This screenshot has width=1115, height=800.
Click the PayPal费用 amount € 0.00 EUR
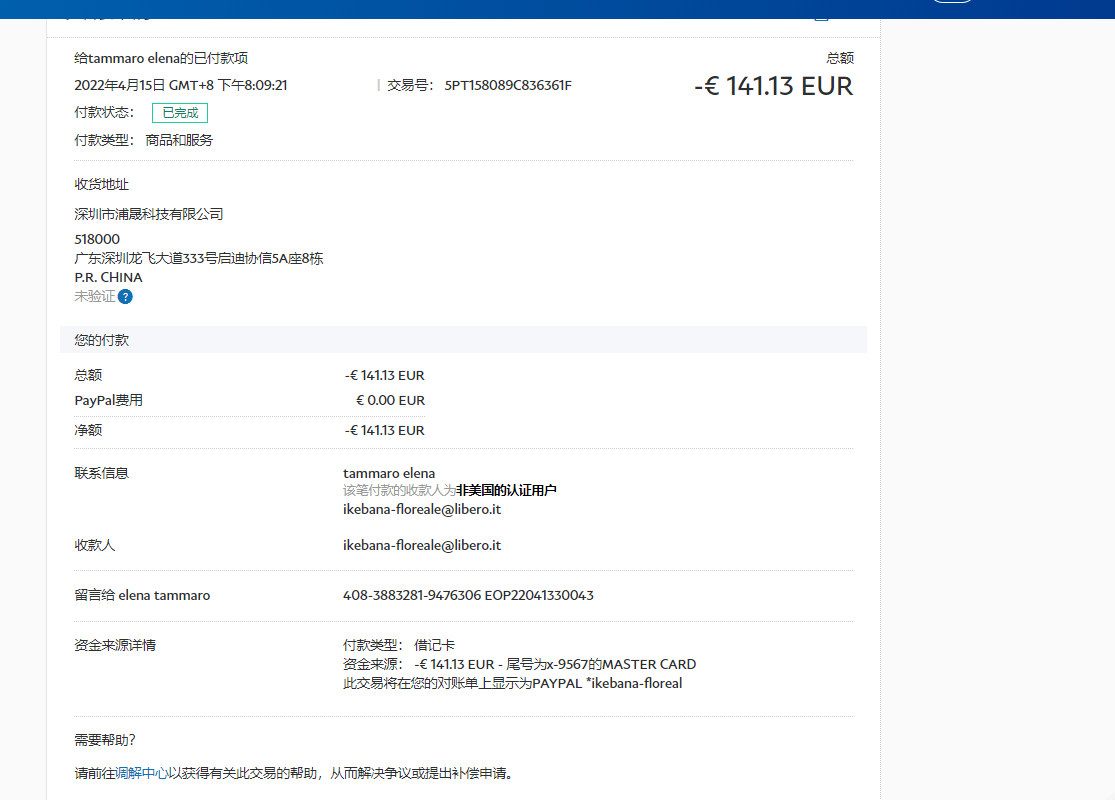click(x=390, y=400)
